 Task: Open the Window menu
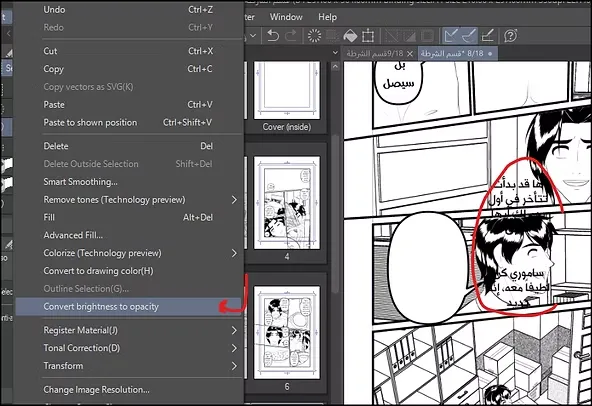pos(286,17)
